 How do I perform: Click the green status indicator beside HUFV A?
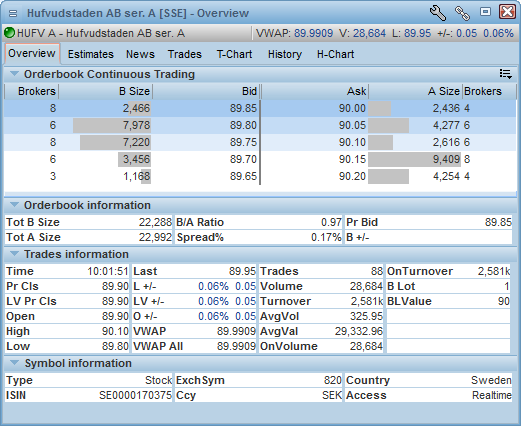tap(9, 33)
